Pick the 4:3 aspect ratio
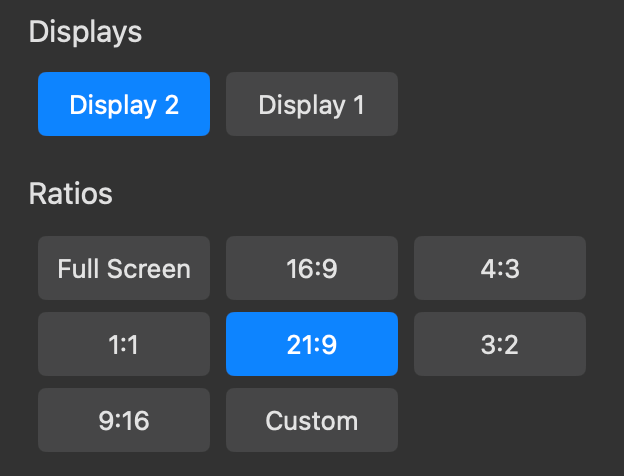Screen dimensions: 624x476 [x=500, y=268]
